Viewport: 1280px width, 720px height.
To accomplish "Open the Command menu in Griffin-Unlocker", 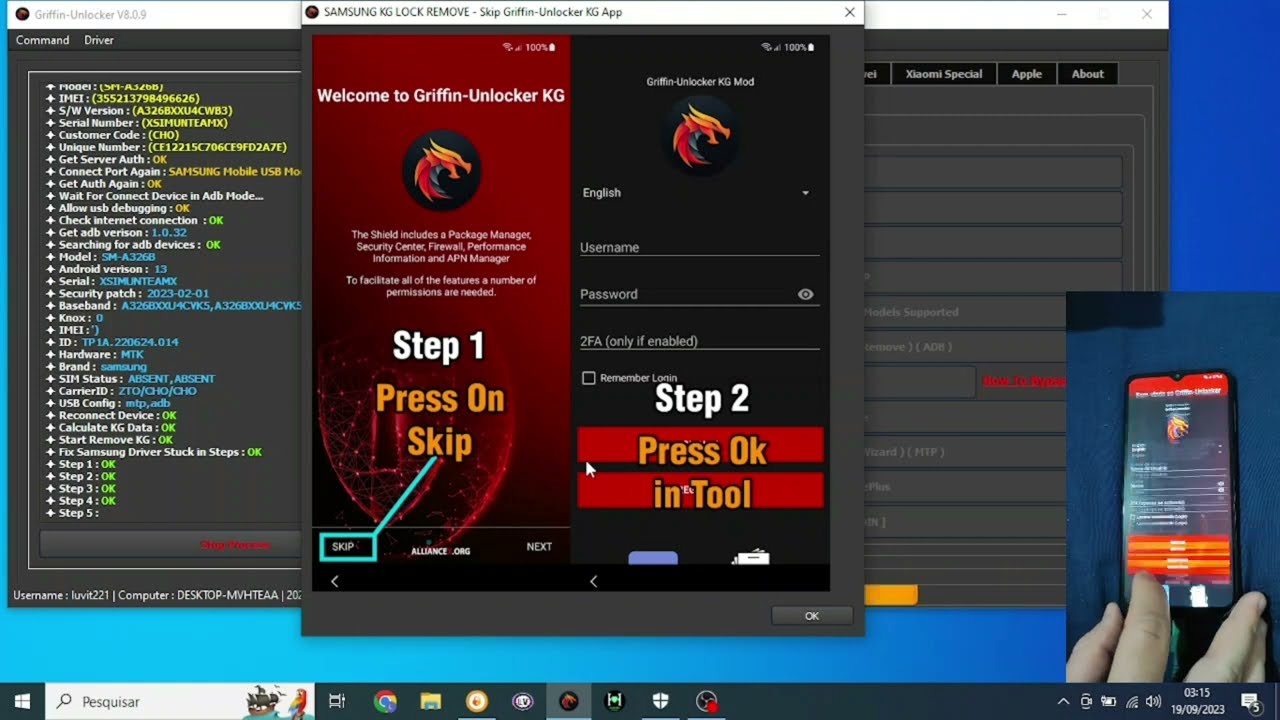I will 42,40.
